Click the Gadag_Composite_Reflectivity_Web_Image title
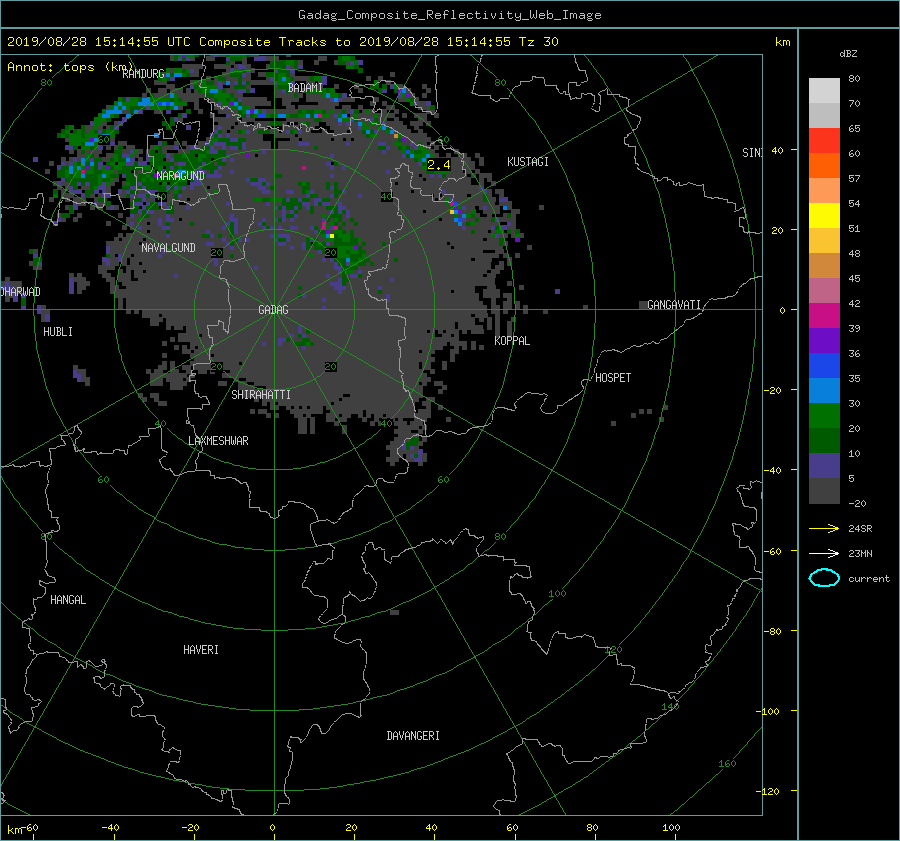Viewport: 900px width, 841px height. coord(449,15)
